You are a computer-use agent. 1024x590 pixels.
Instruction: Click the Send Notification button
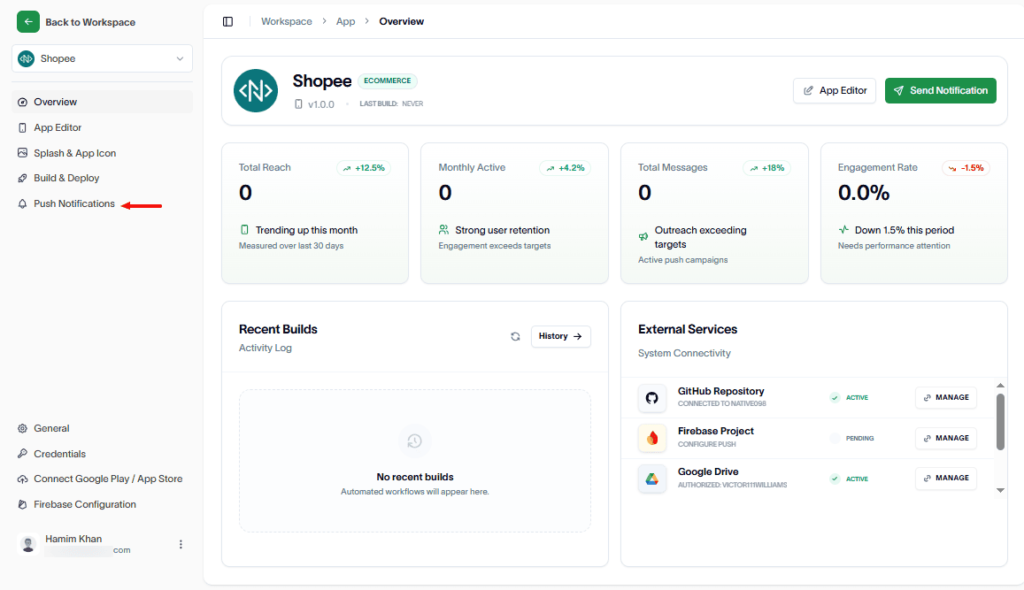click(940, 91)
